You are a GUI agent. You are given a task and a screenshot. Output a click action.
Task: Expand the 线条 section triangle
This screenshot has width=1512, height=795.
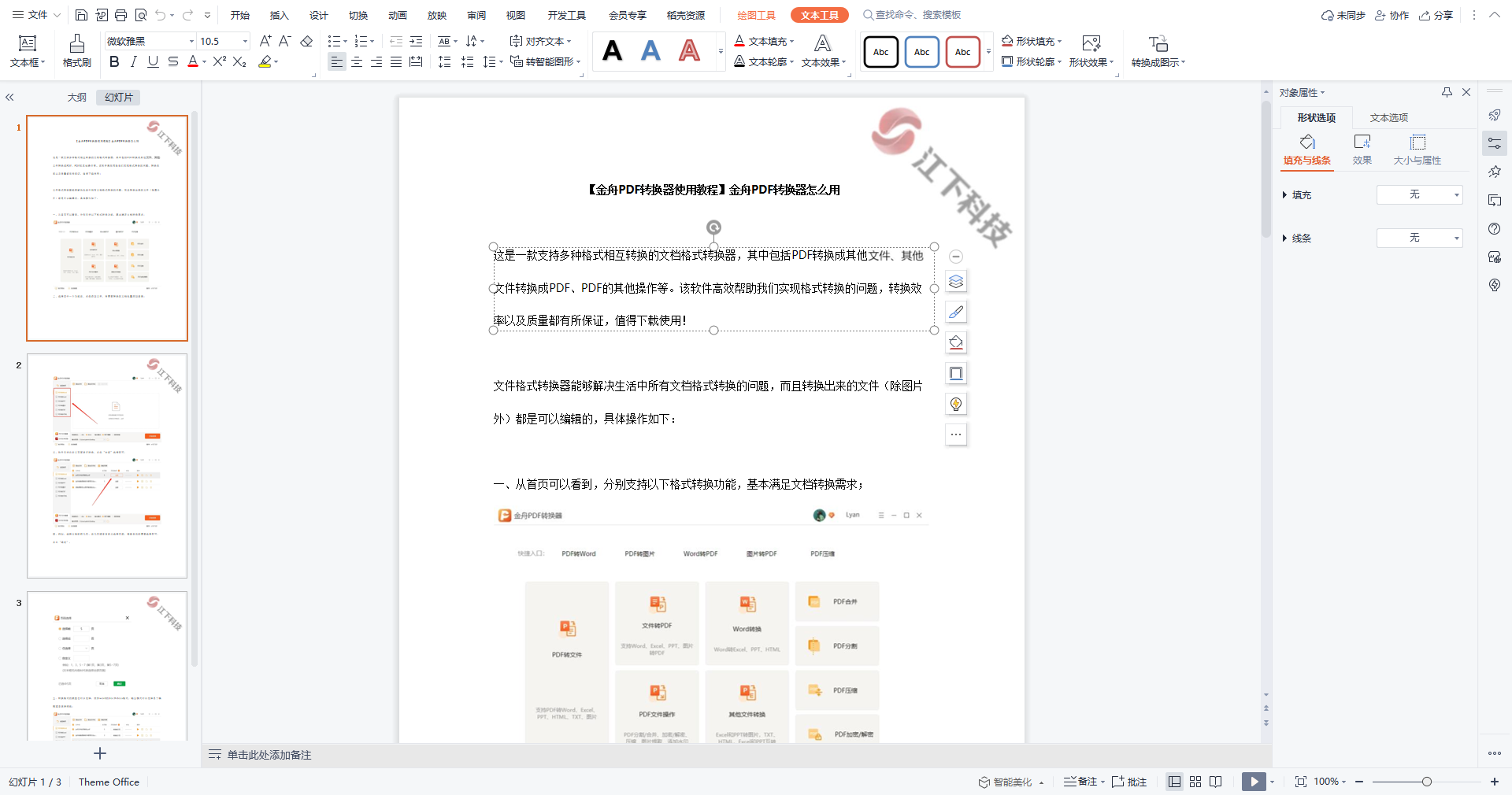tap(1284, 238)
